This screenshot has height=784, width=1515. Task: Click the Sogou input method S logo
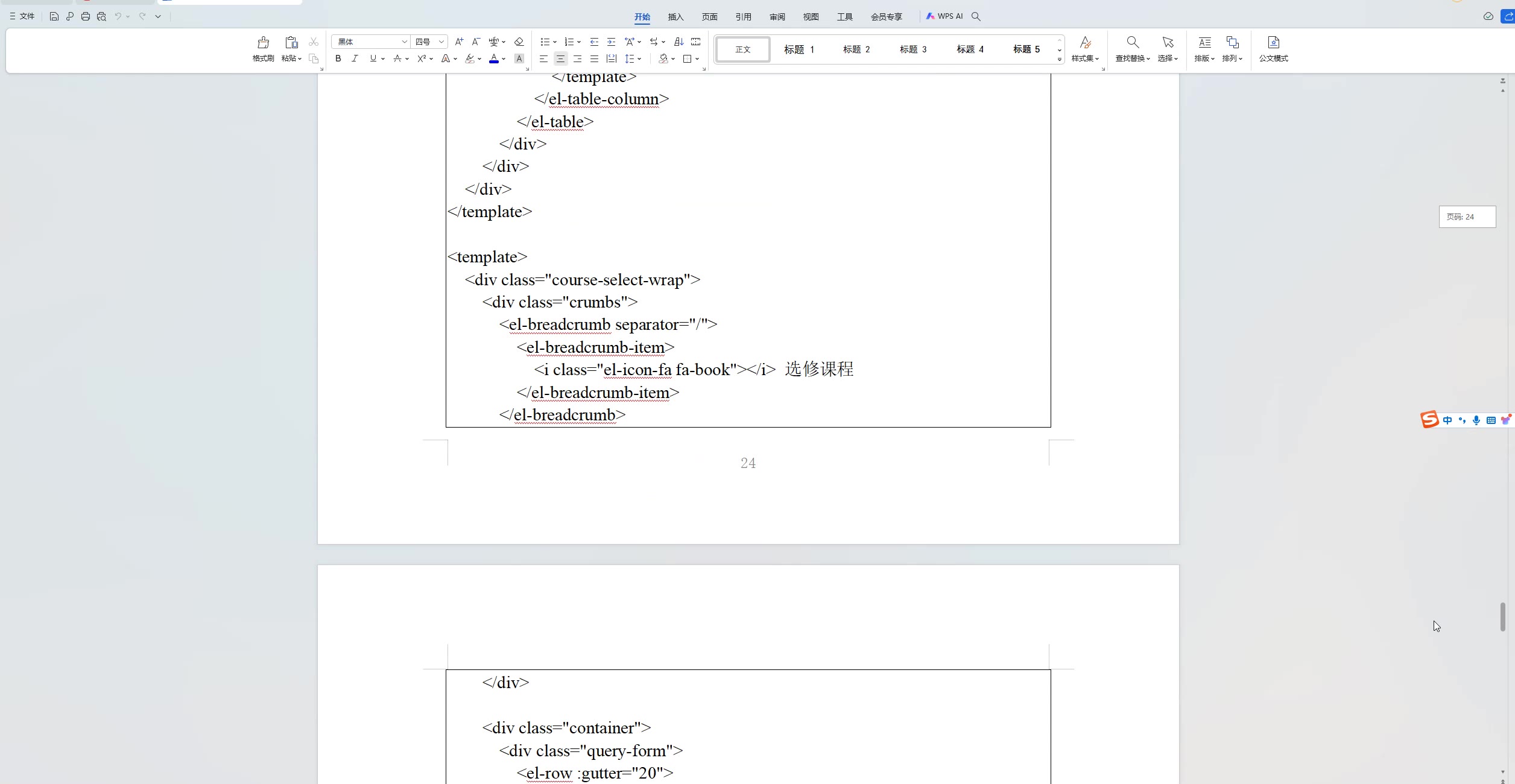click(1429, 419)
